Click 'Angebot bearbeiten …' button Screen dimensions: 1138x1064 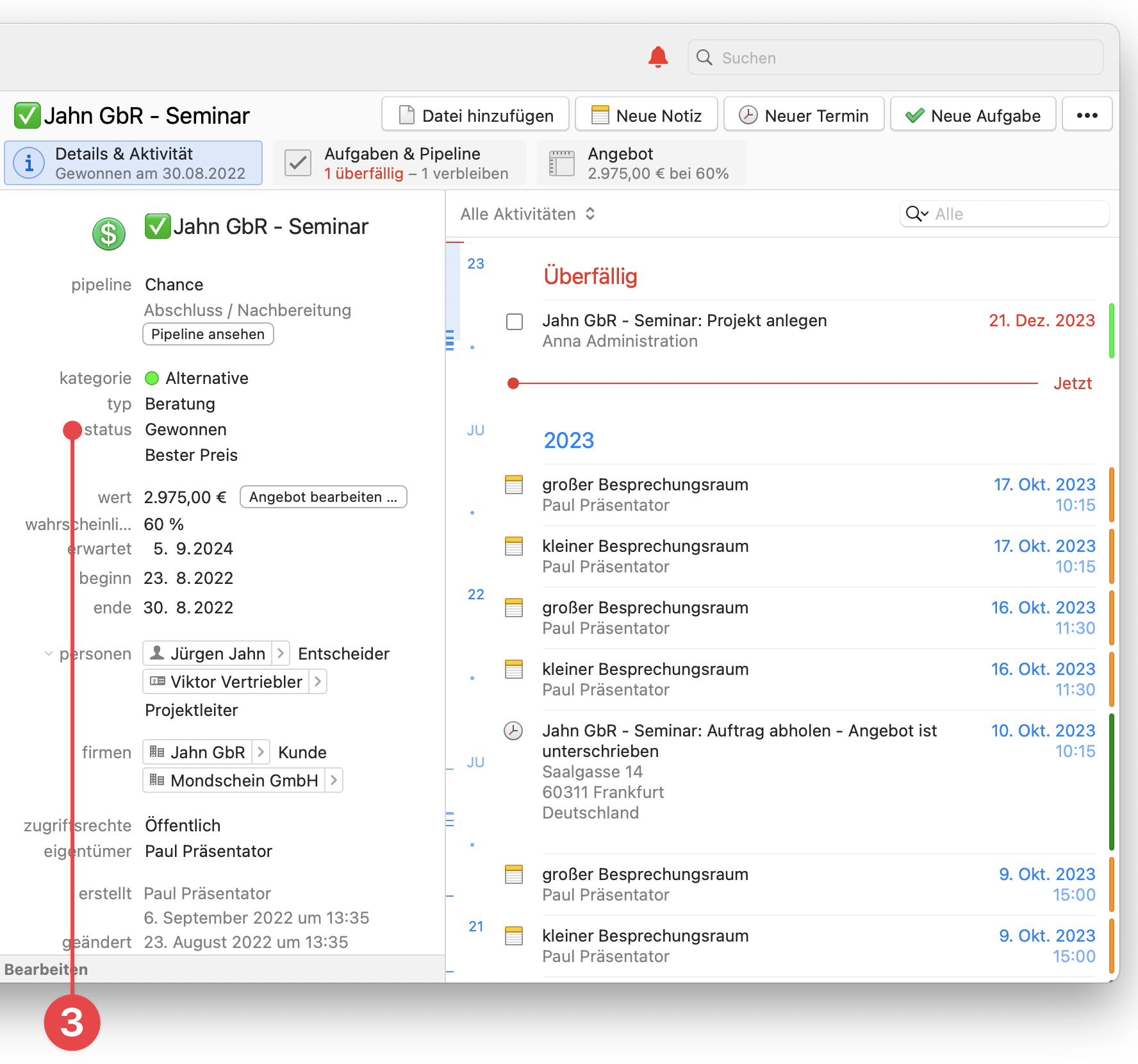pos(323,497)
